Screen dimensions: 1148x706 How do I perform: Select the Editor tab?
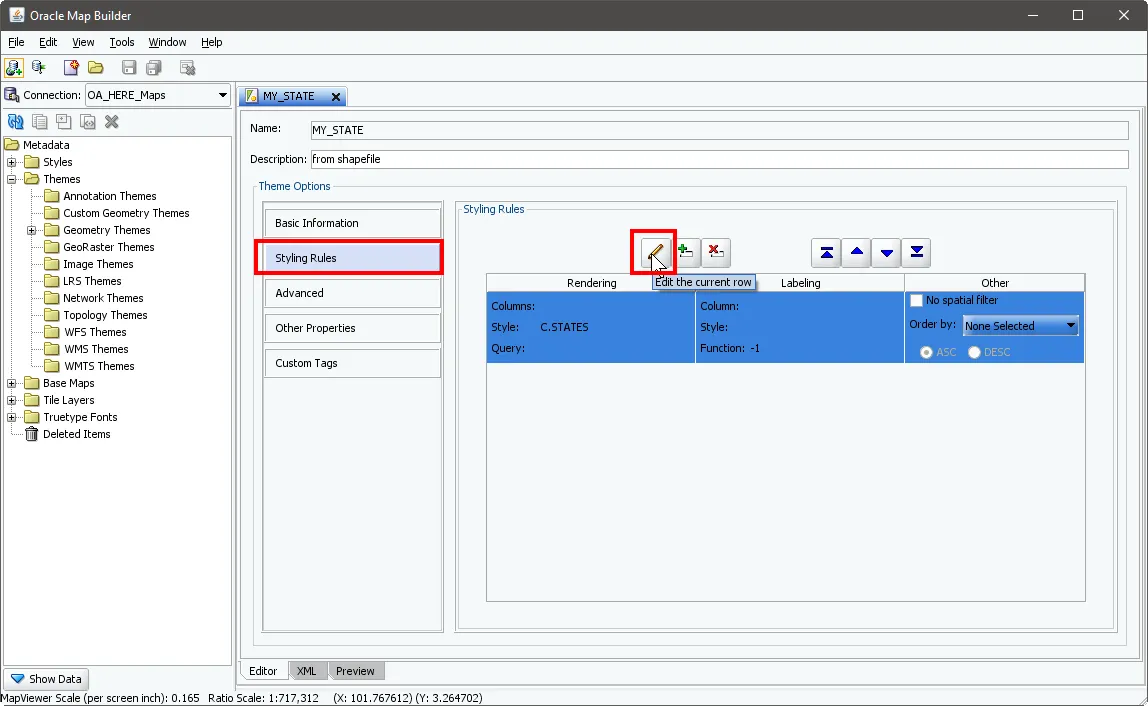[x=263, y=671]
